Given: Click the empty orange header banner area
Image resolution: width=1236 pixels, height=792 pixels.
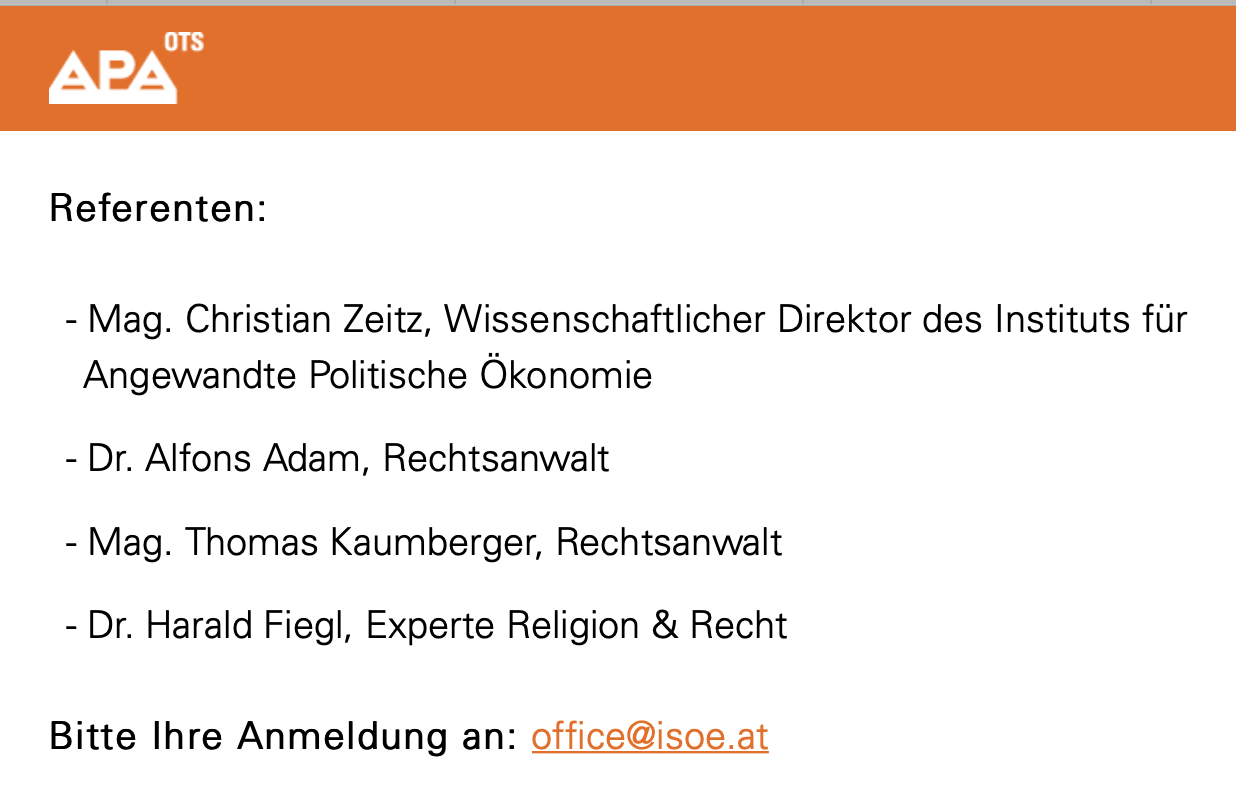Looking at the screenshot, I should point(700,68).
